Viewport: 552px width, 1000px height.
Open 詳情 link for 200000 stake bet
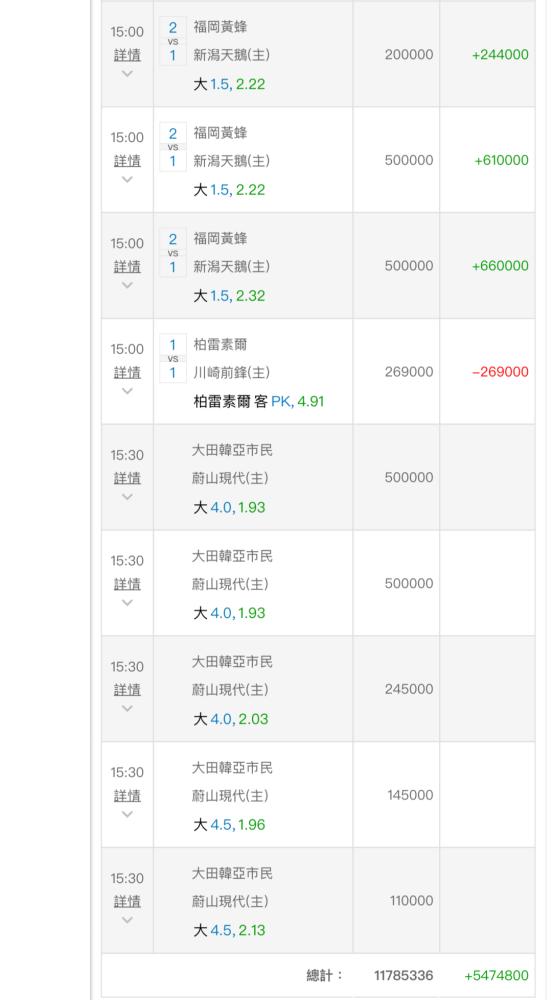[127, 55]
